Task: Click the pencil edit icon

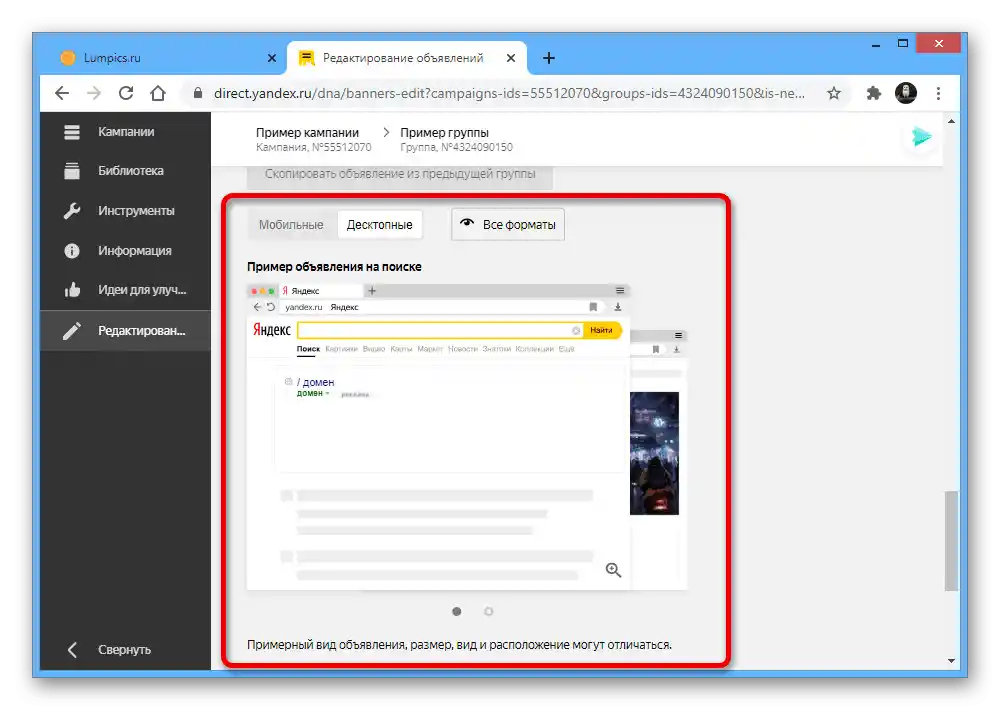Action: coord(71,330)
